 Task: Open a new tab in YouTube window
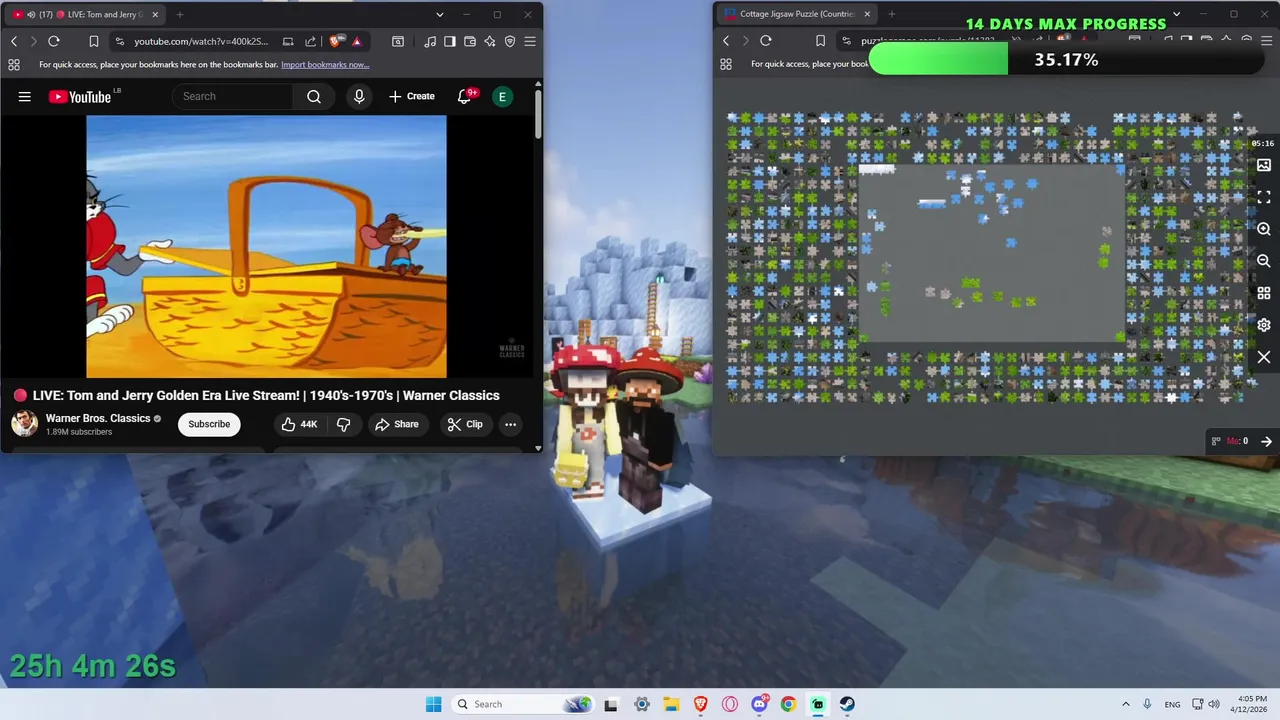(x=180, y=15)
